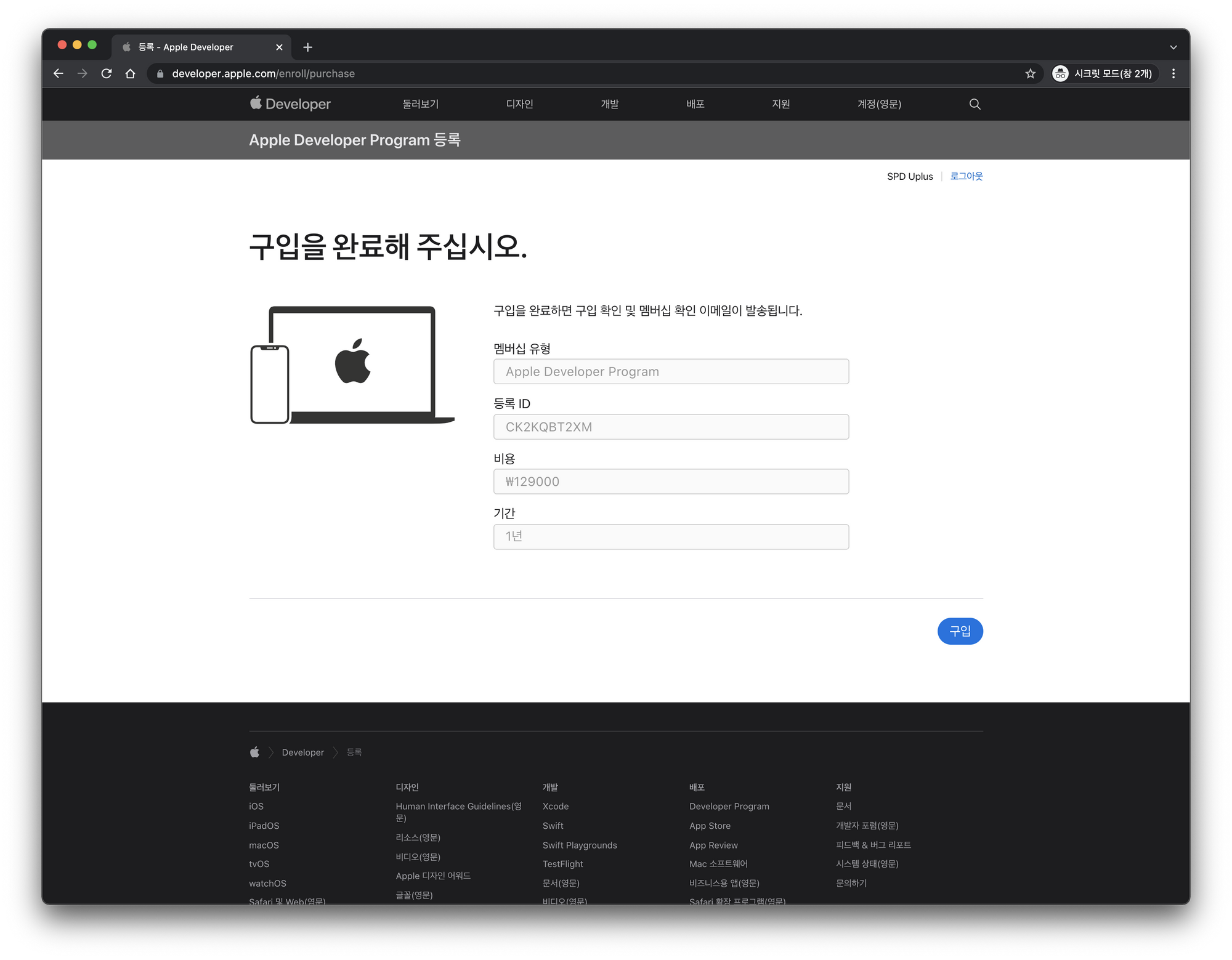Open Chrome three-dot menu
Viewport: 1232px width, 960px height.
point(1173,74)
